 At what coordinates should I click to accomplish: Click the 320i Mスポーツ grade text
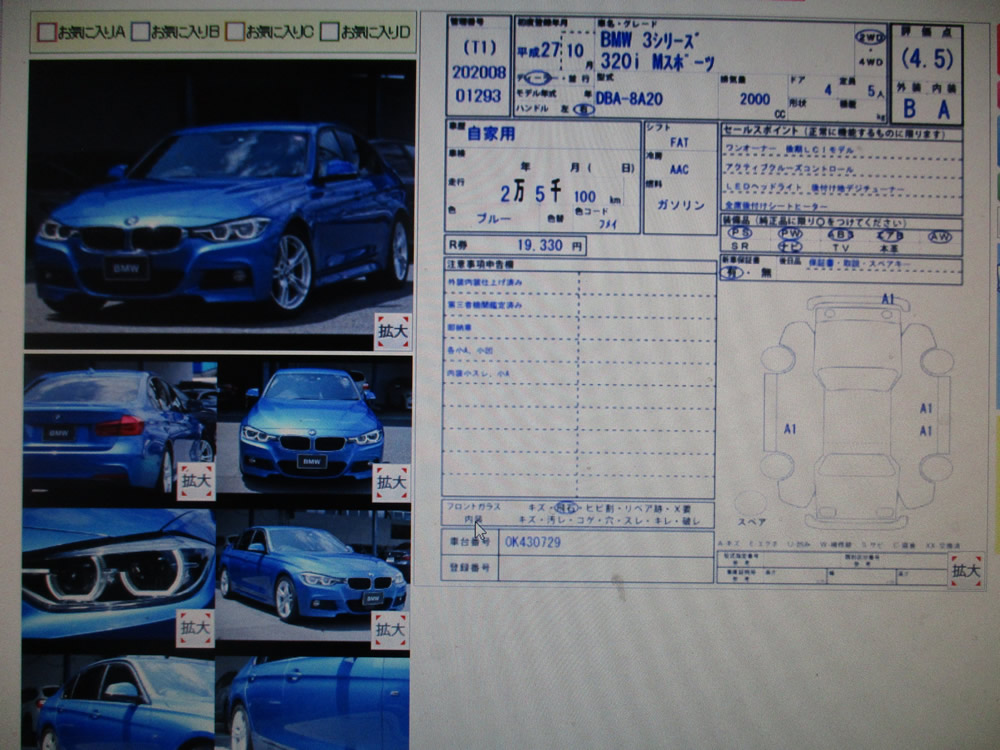coord(658,62)
